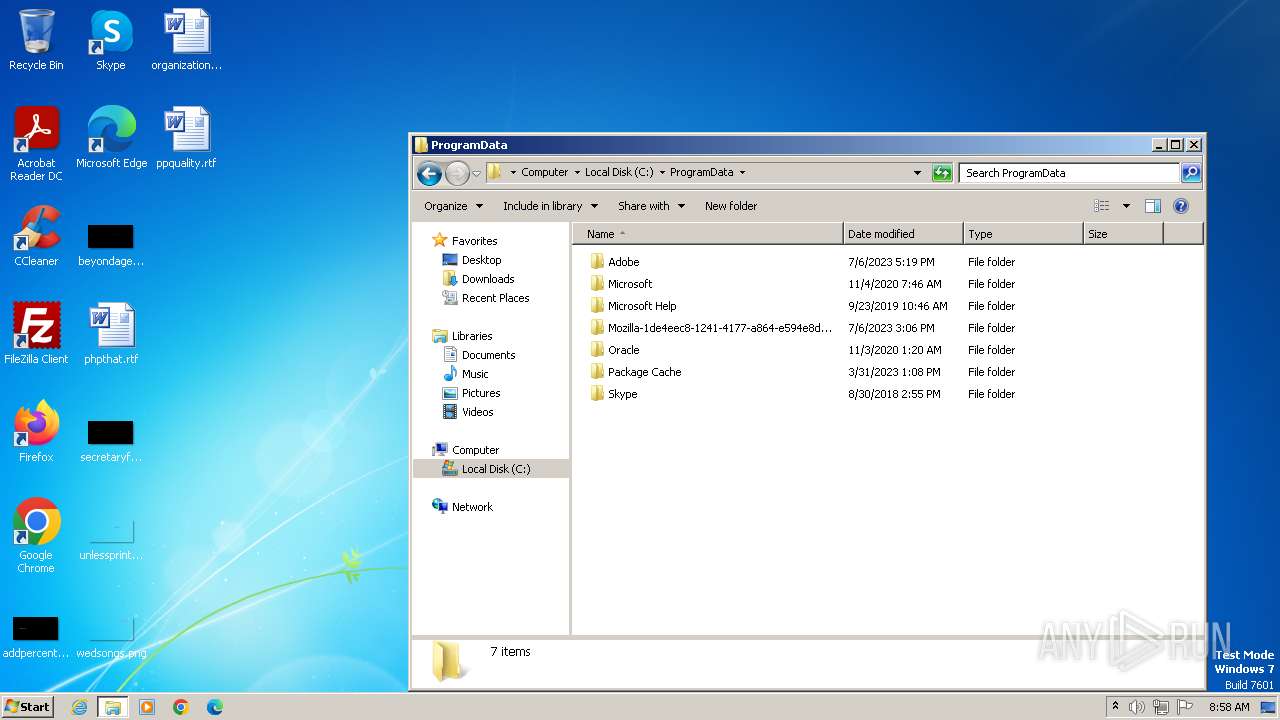Click the Computer breadcrumb segment
Image resolution: width=1280 pixels, height=720 pixels.
(545, 172)
